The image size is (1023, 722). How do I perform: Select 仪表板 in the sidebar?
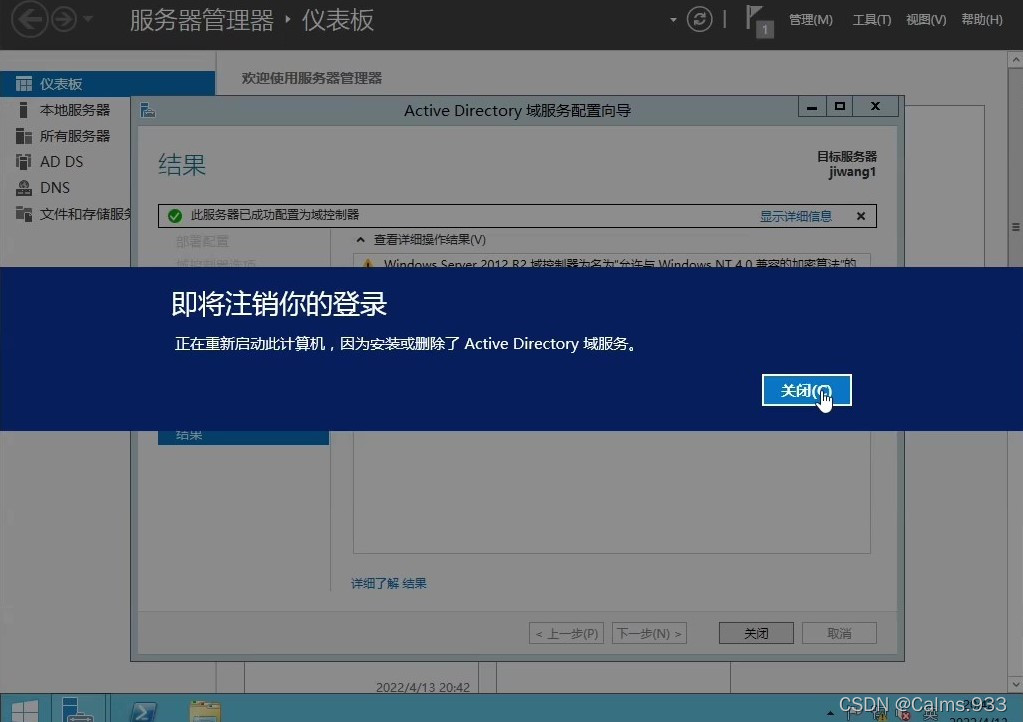108,83
